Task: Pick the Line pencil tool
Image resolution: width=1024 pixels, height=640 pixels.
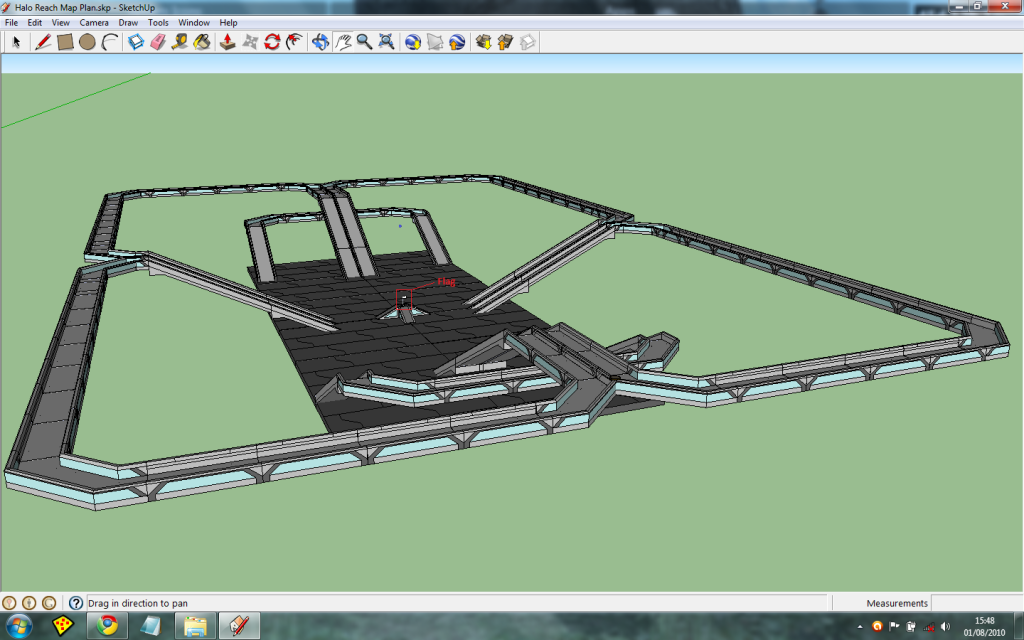Action: point(43,42)
